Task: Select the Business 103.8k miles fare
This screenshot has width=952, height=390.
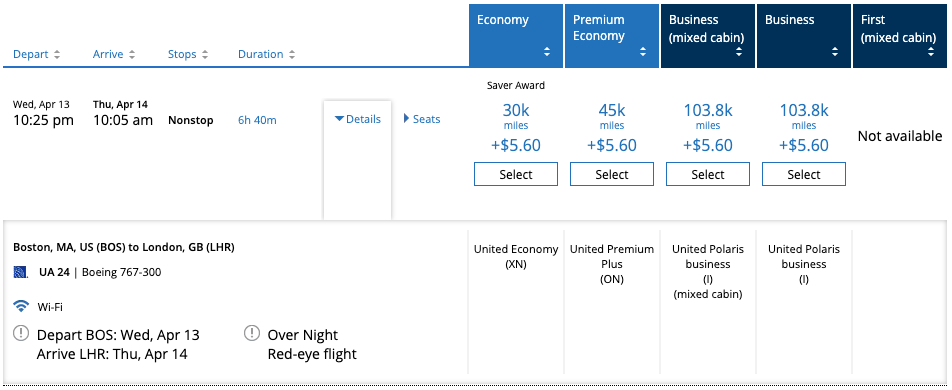Action: (x=803, y=174)
